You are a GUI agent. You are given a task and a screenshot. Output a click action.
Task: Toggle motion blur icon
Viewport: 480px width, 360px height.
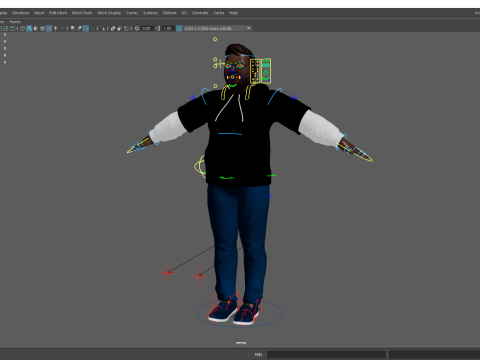79,28
